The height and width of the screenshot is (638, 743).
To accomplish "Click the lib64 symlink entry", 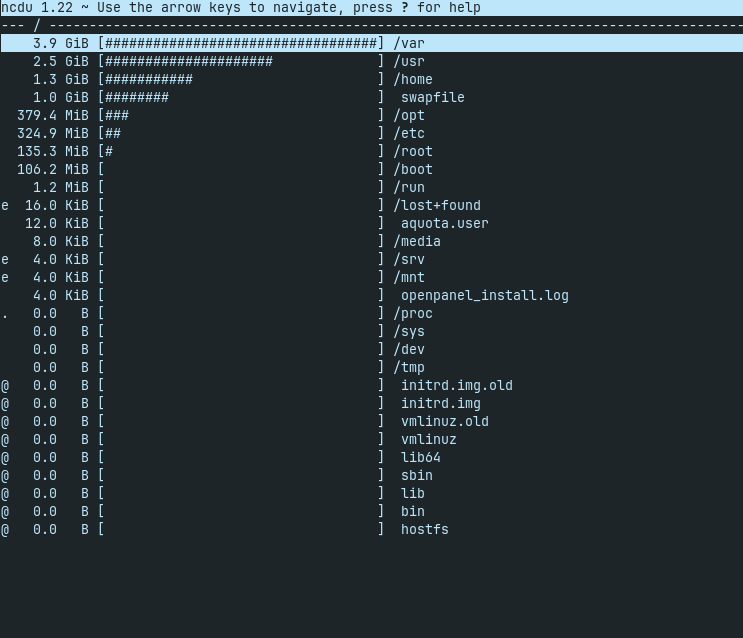I will [372, 457].
